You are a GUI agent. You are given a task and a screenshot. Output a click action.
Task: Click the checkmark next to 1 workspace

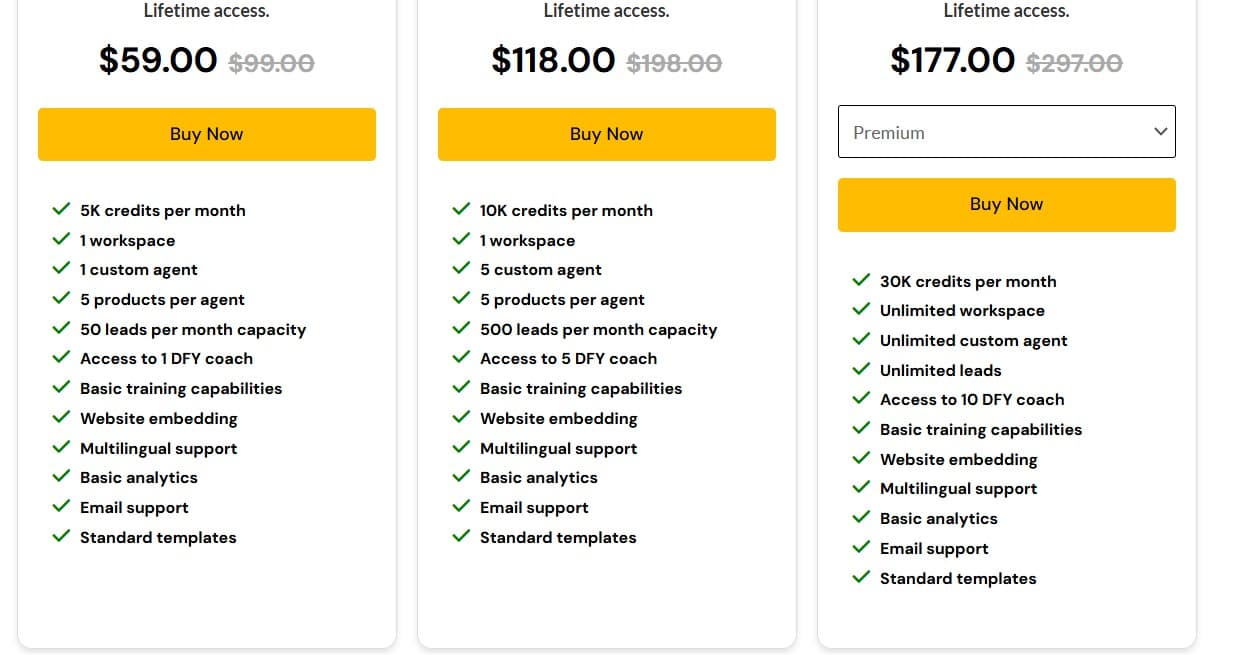point(62,240)
